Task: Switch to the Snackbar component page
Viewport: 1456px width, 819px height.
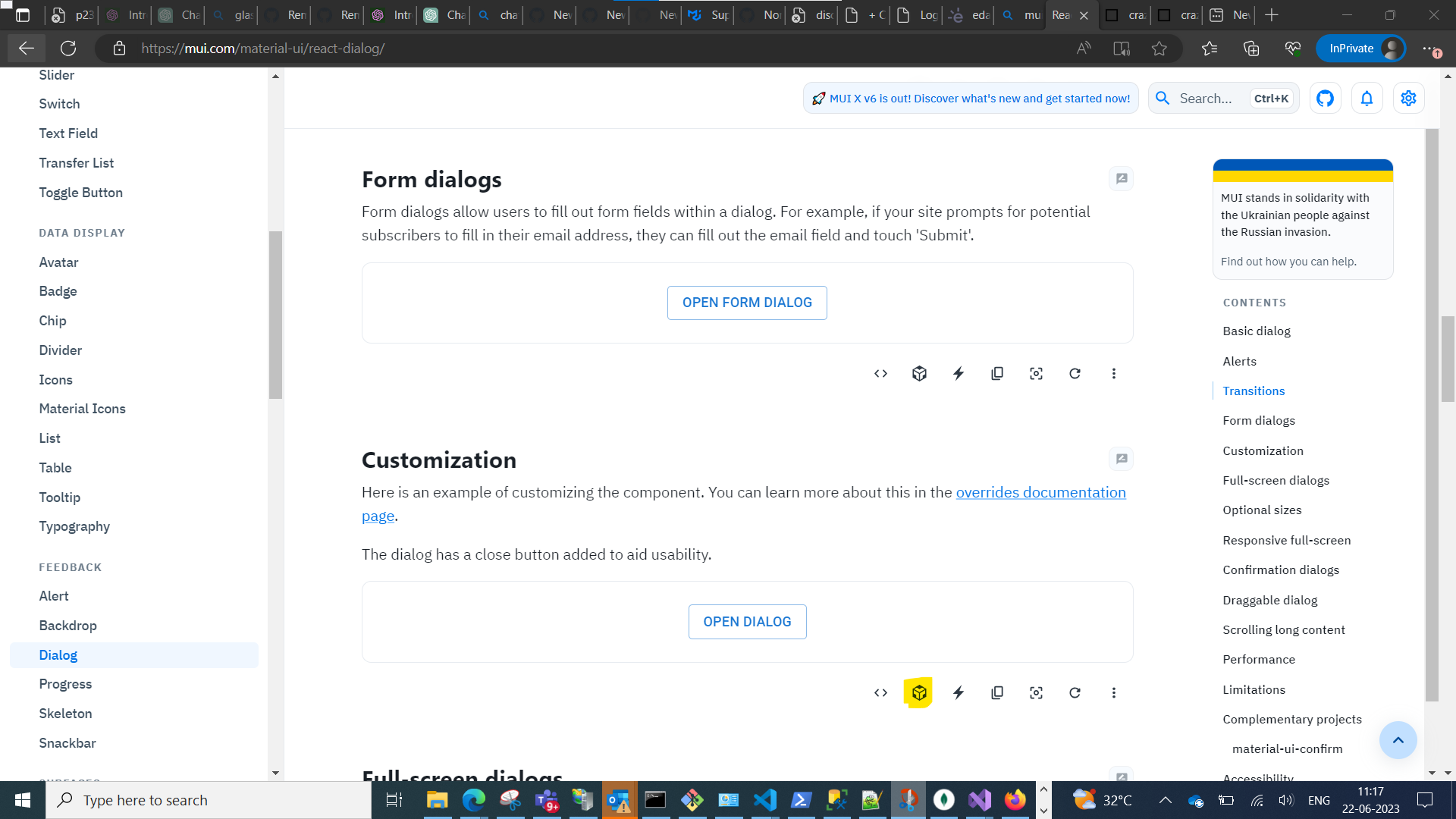Action: [x=67, y=742]
